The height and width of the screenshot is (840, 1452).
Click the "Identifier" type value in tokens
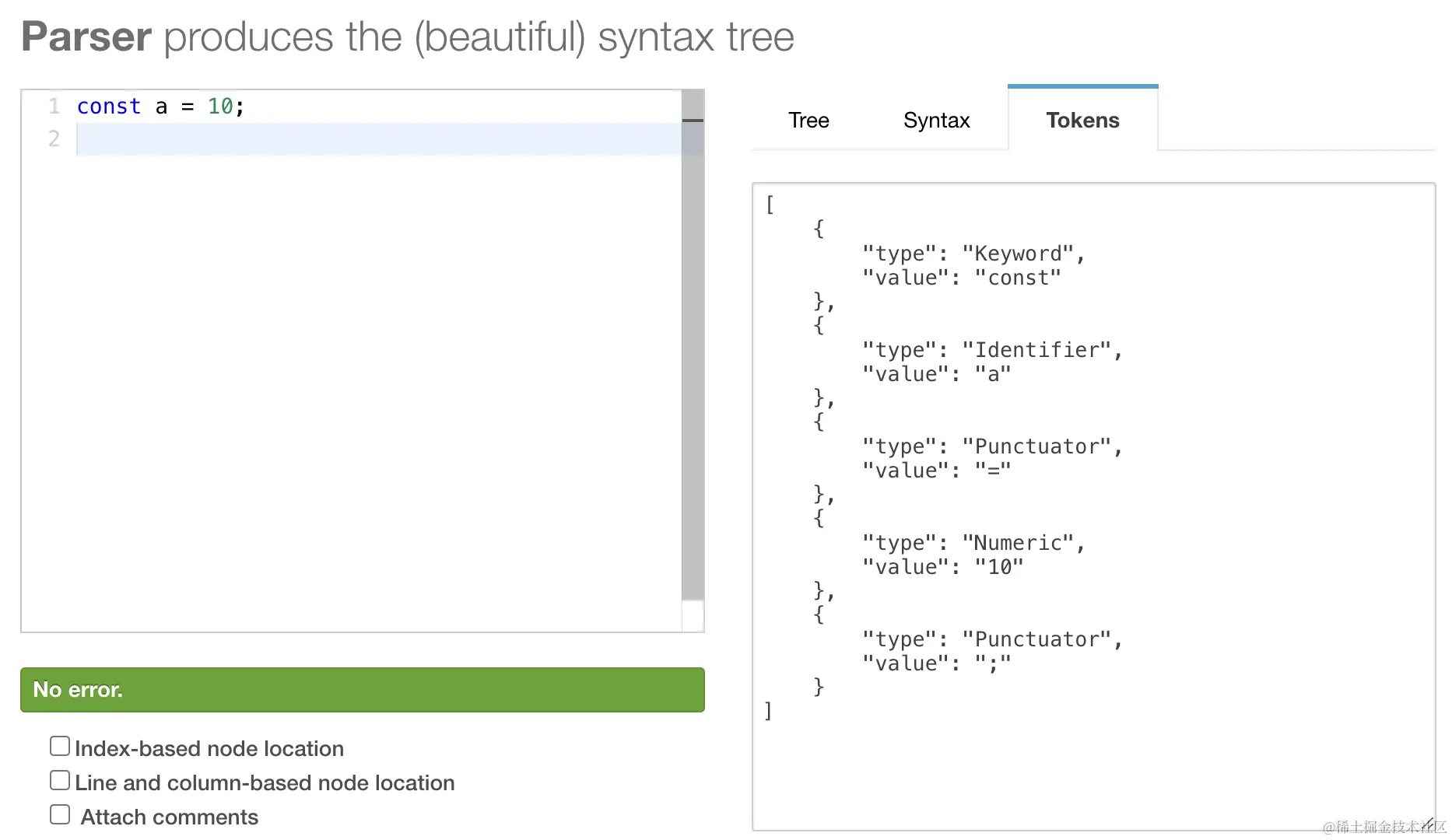pos(1036,350)
